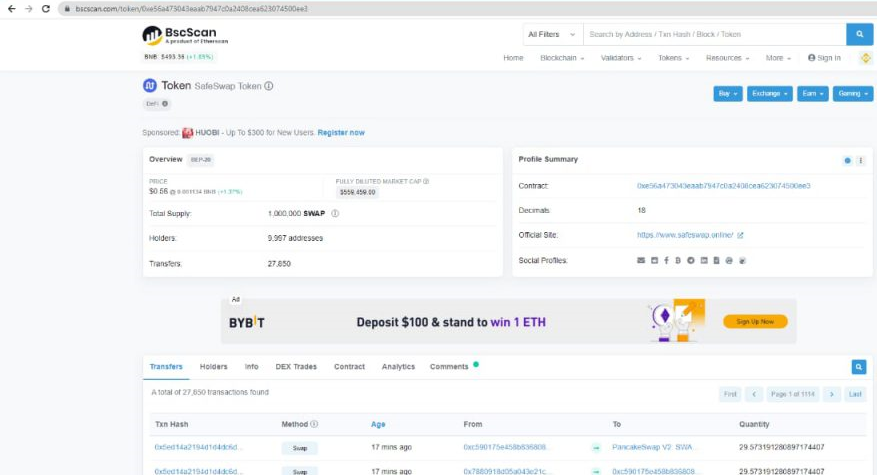Viewport: 877px width, 475px height.
Task: Click the whitepaper document social icon
Action: 716,261
